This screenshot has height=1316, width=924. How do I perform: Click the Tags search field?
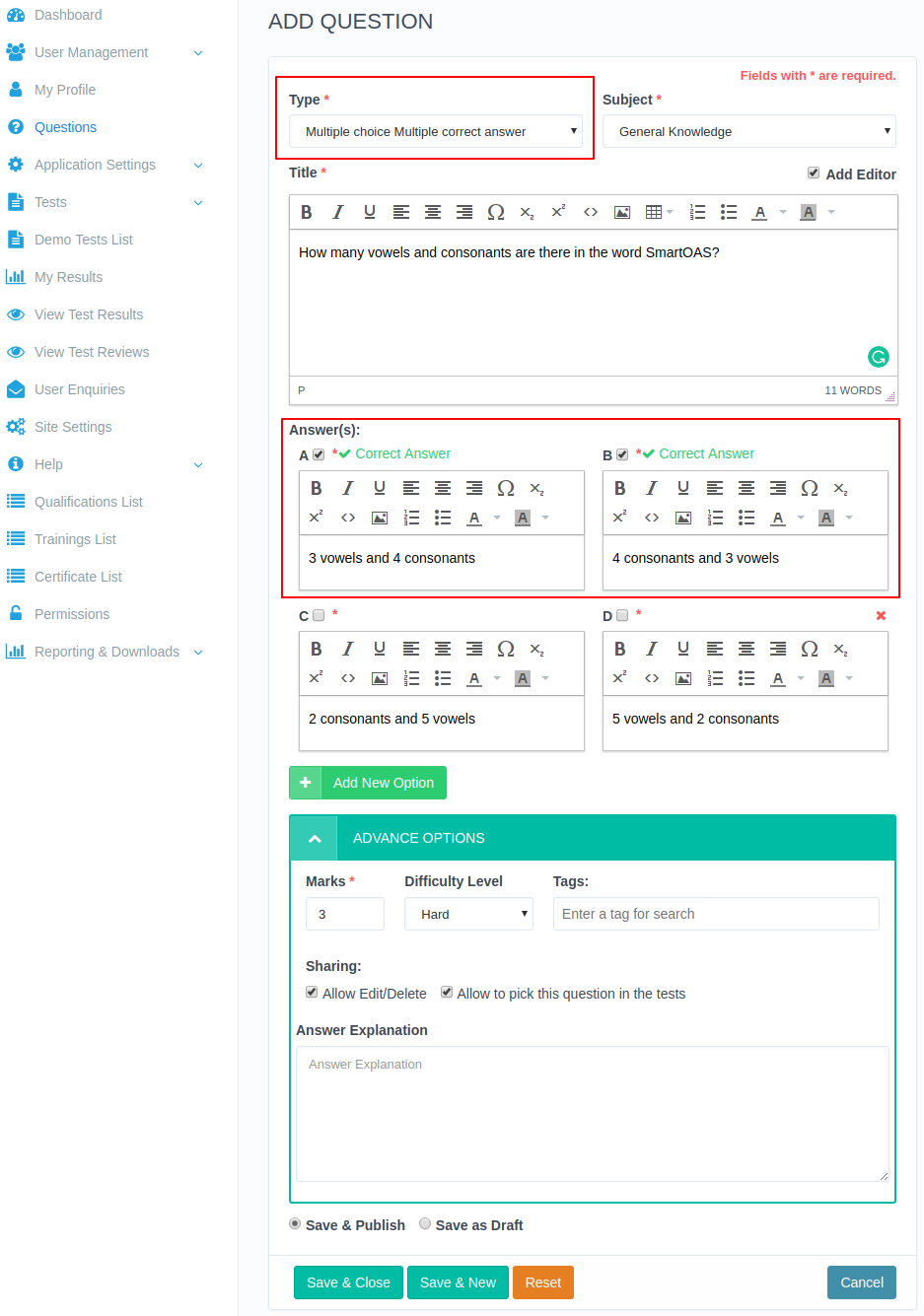(x=716, y=914)
